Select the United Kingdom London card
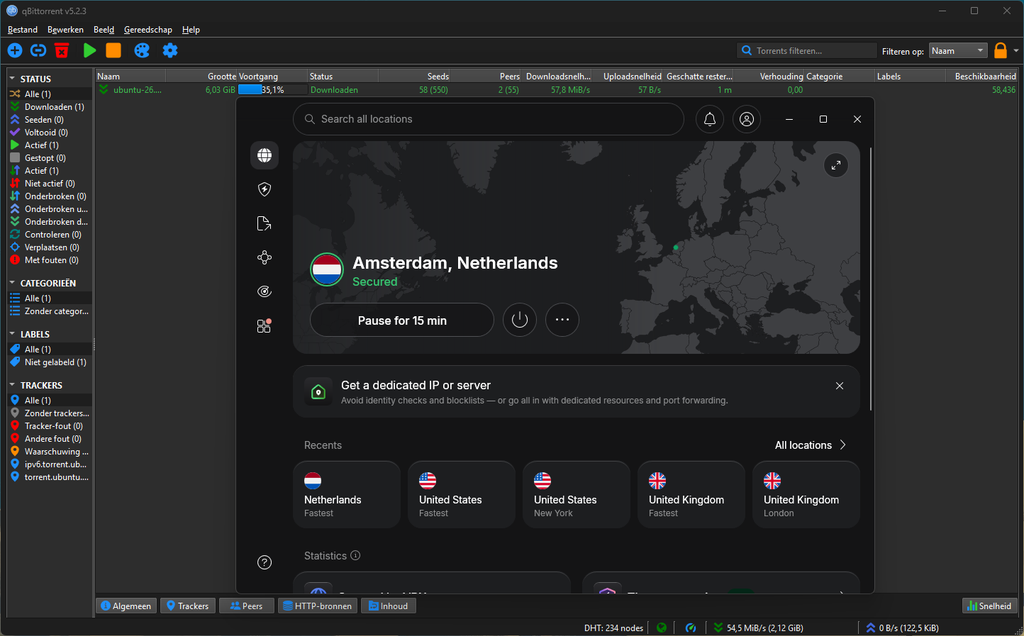 (x=807, y=494)
